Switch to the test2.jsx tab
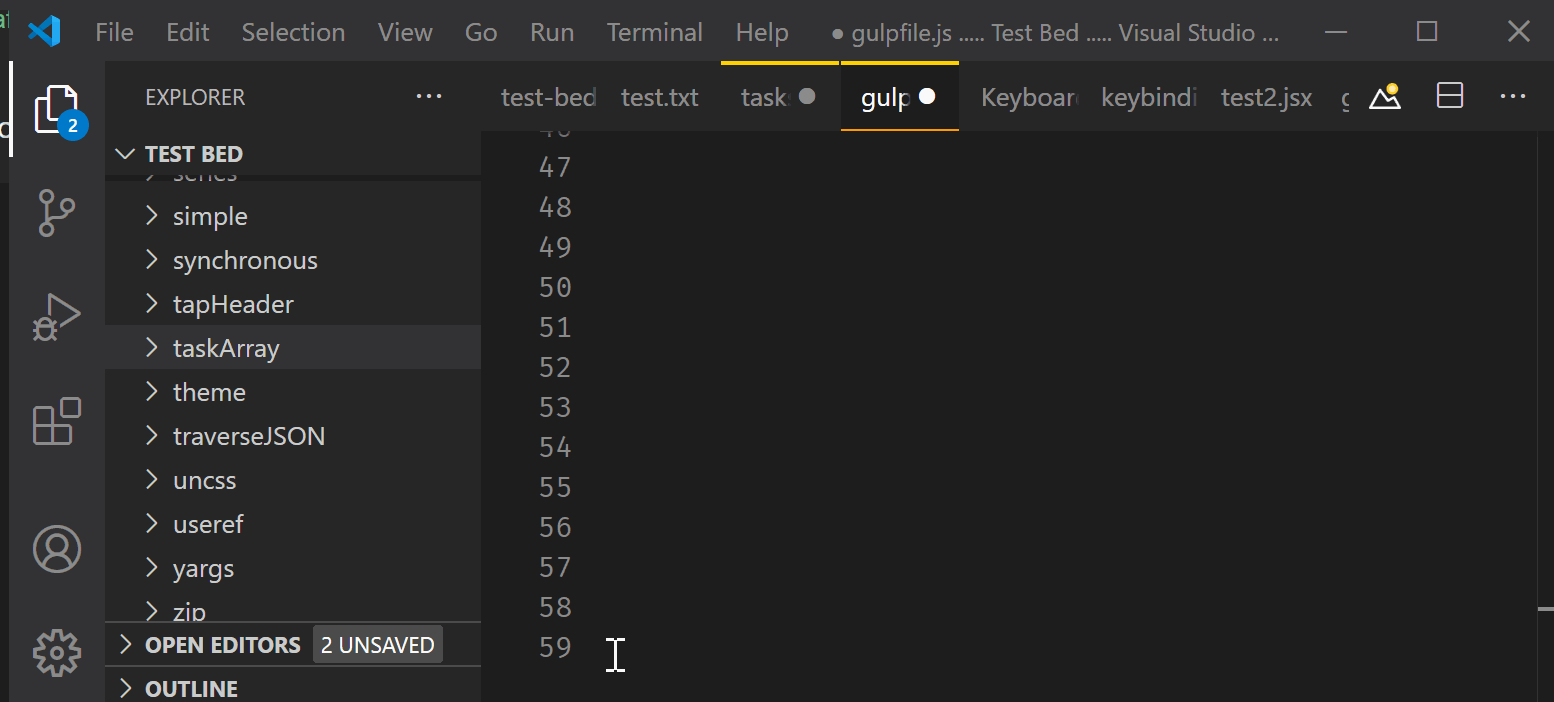The width and height of the screenshot is (1554, 702). pyautogui.click(x=1266, y=96)
